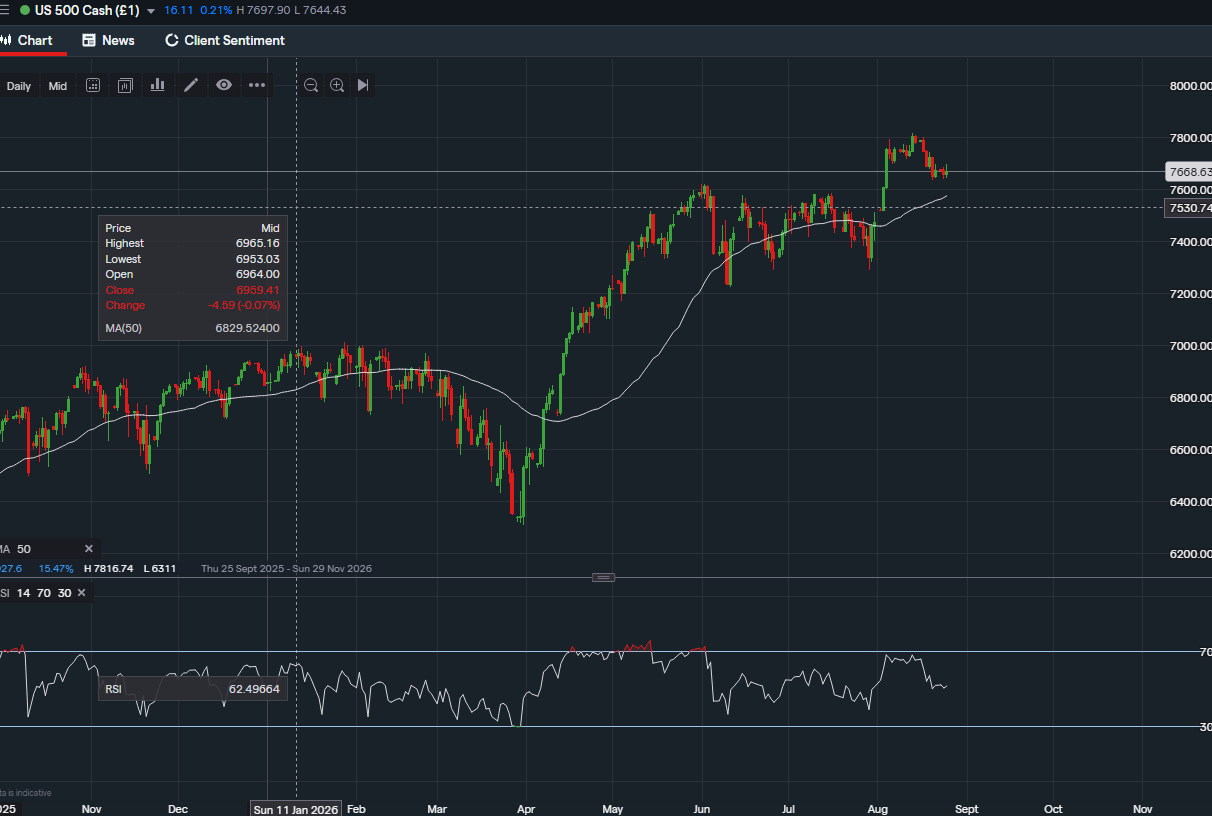The image size is (1212, 816).
Task: Zoom in using the magnifier plus icon
Action: [337, 85]
